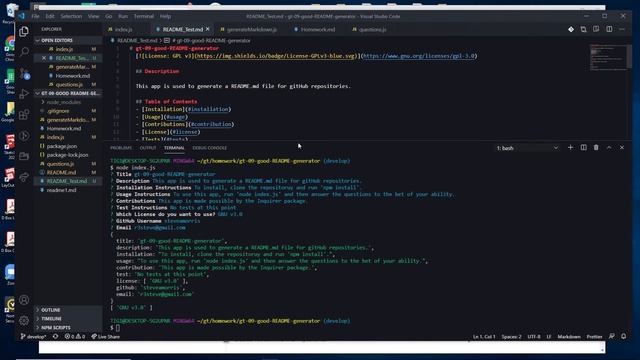Click the breadcrumb heading gt-09-good-README-generator
640x360 pixels.
tap(211, 41)
